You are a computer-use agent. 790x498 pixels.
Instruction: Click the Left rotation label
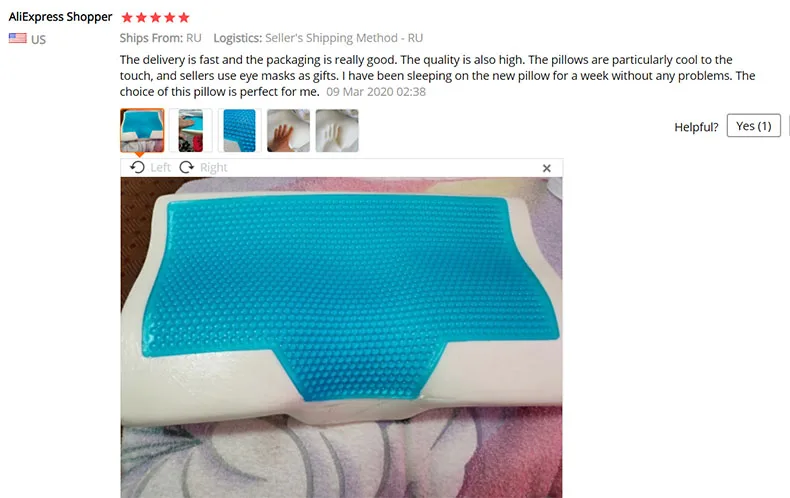161,167
